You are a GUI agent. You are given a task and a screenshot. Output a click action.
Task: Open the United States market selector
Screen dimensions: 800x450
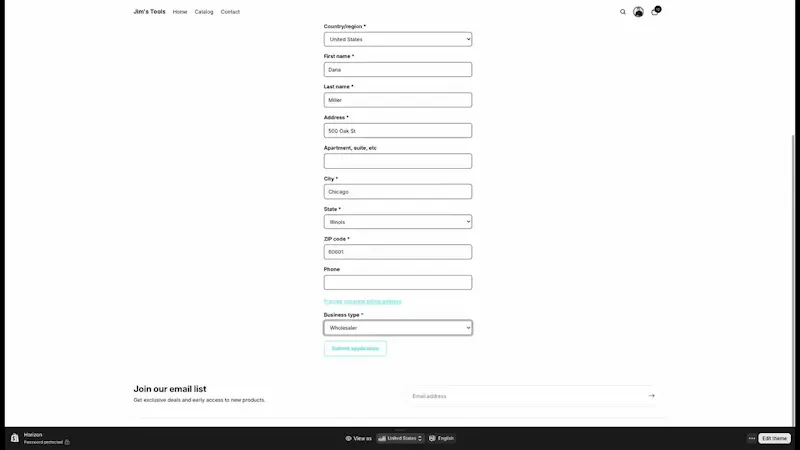click(400, 438)
